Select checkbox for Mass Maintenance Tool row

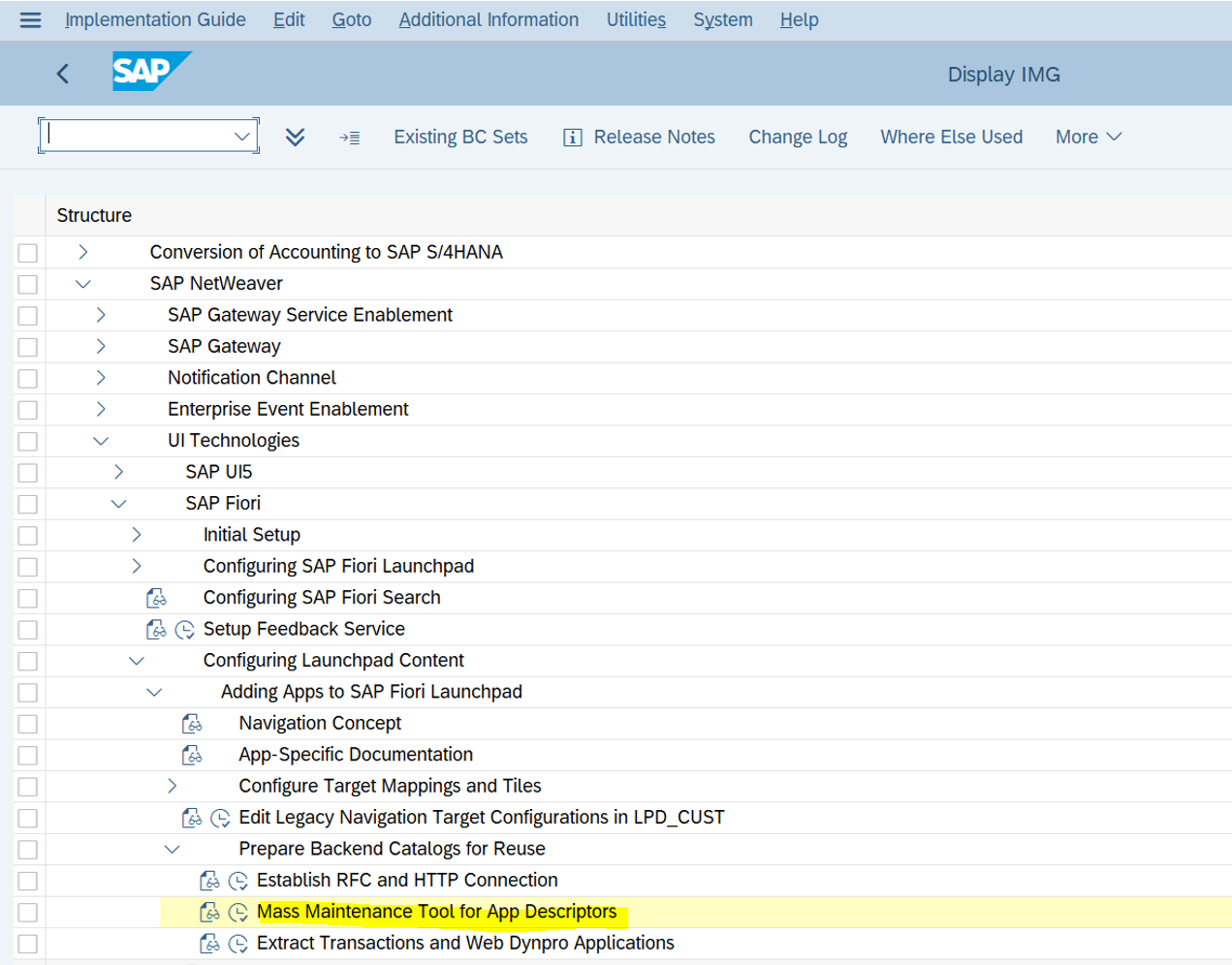(28, 913)
